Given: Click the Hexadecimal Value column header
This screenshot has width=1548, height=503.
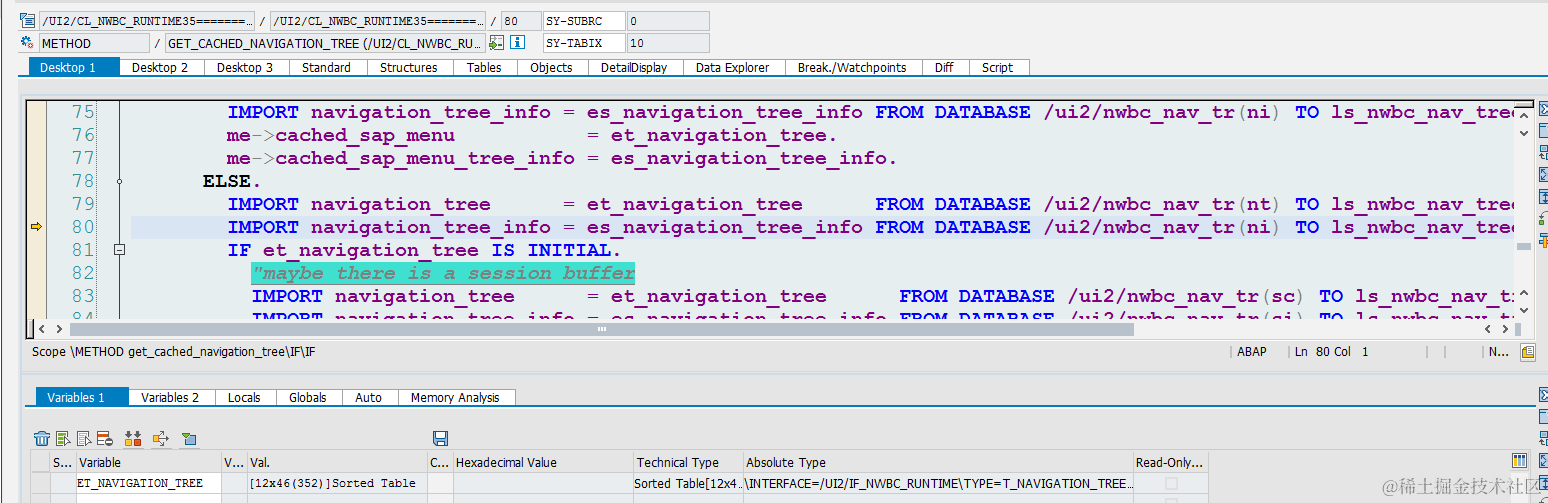Looking at the screenshot, I should click(x=543, y=462).
